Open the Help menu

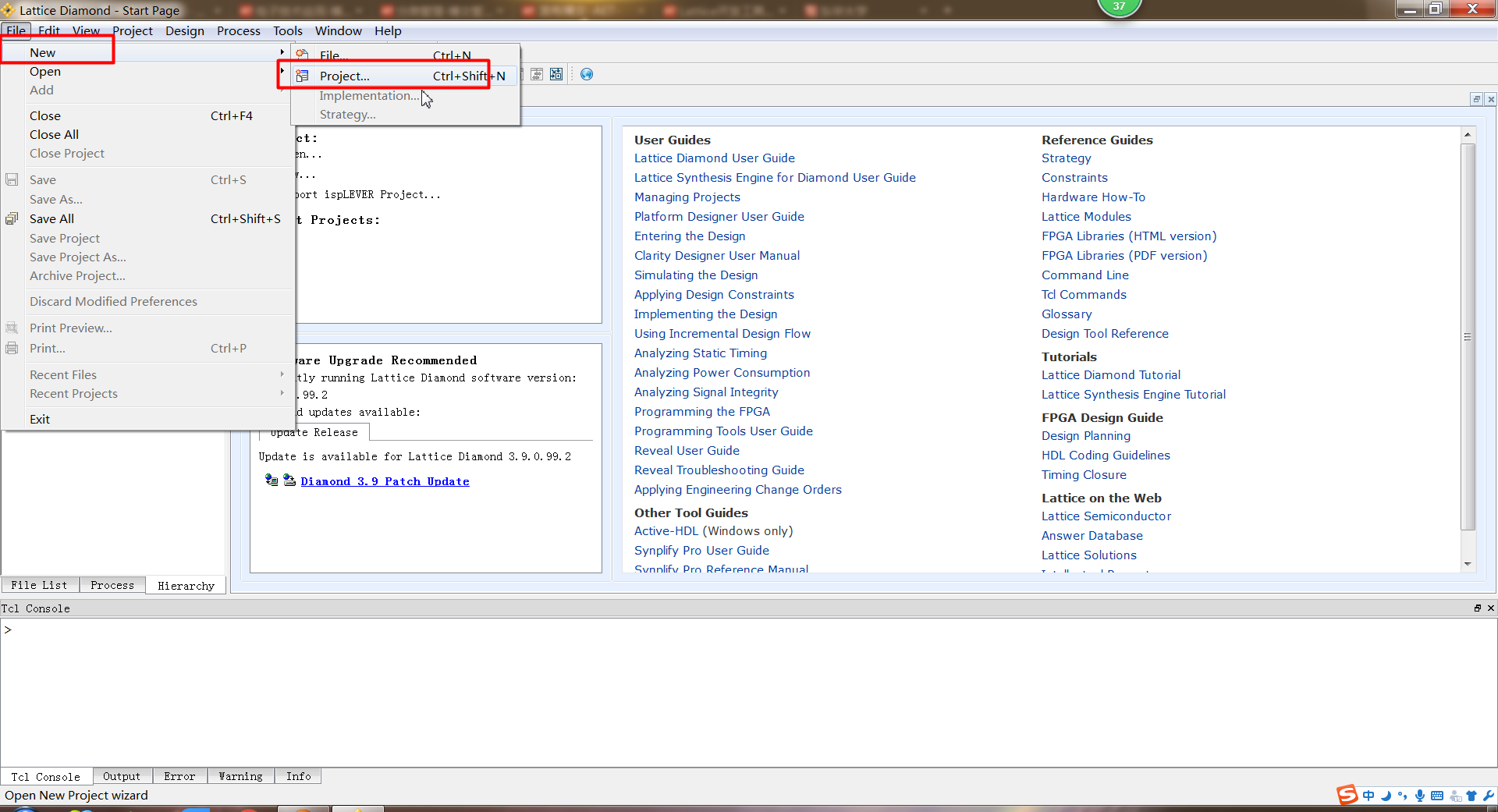(x=388, y=30)
